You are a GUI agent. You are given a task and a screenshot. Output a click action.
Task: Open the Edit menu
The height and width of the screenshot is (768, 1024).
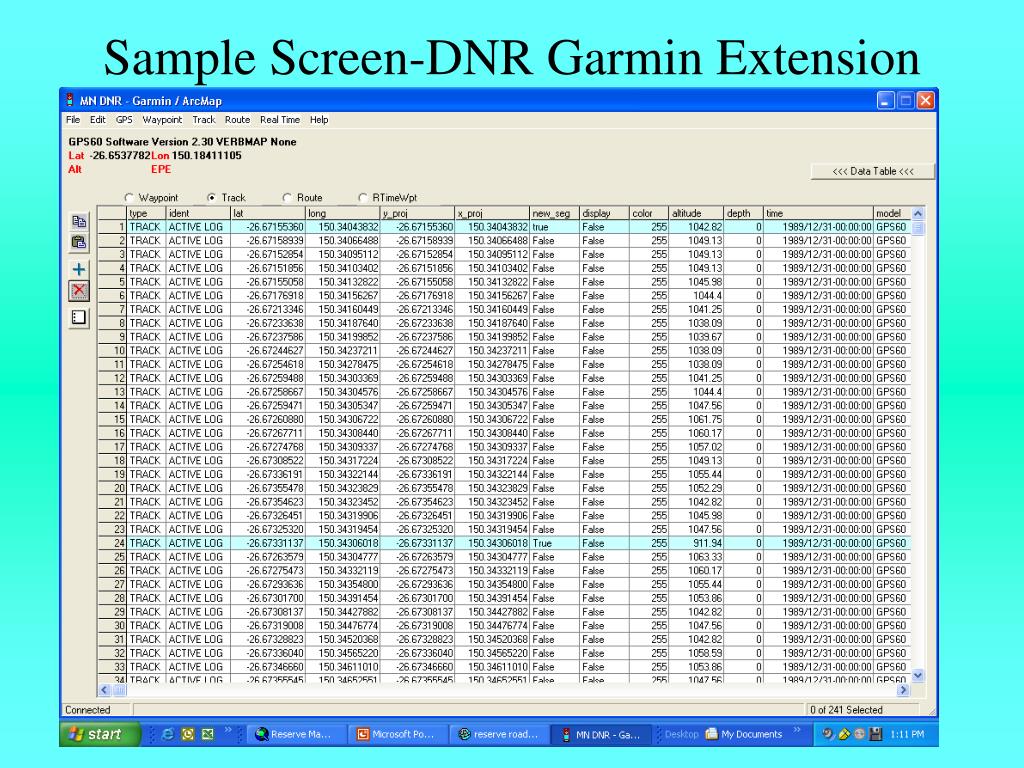coord(98,120)
